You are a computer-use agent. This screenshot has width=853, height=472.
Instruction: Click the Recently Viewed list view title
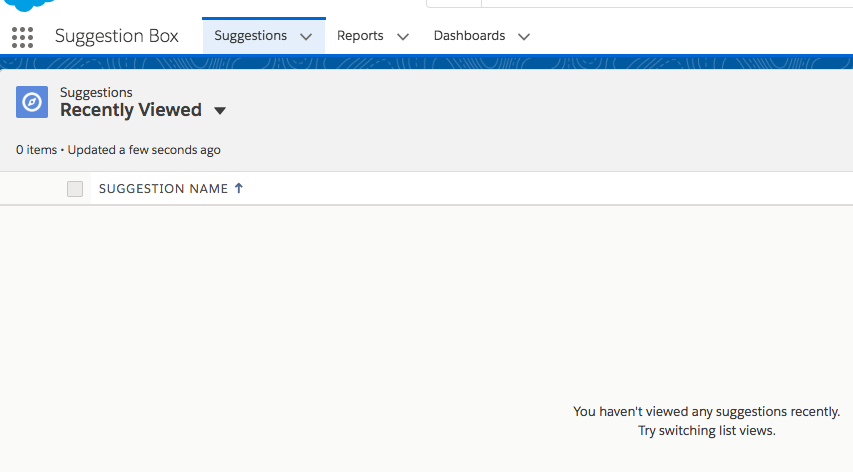click(131, 110)
